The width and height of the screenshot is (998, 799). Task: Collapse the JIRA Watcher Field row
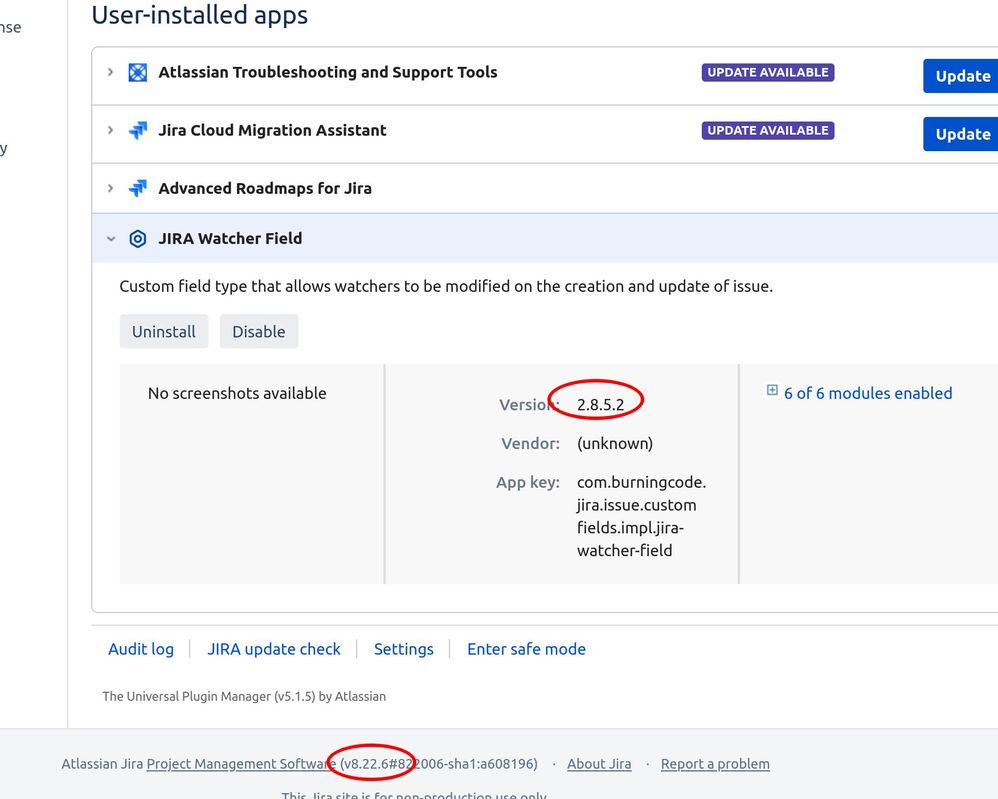111,239
